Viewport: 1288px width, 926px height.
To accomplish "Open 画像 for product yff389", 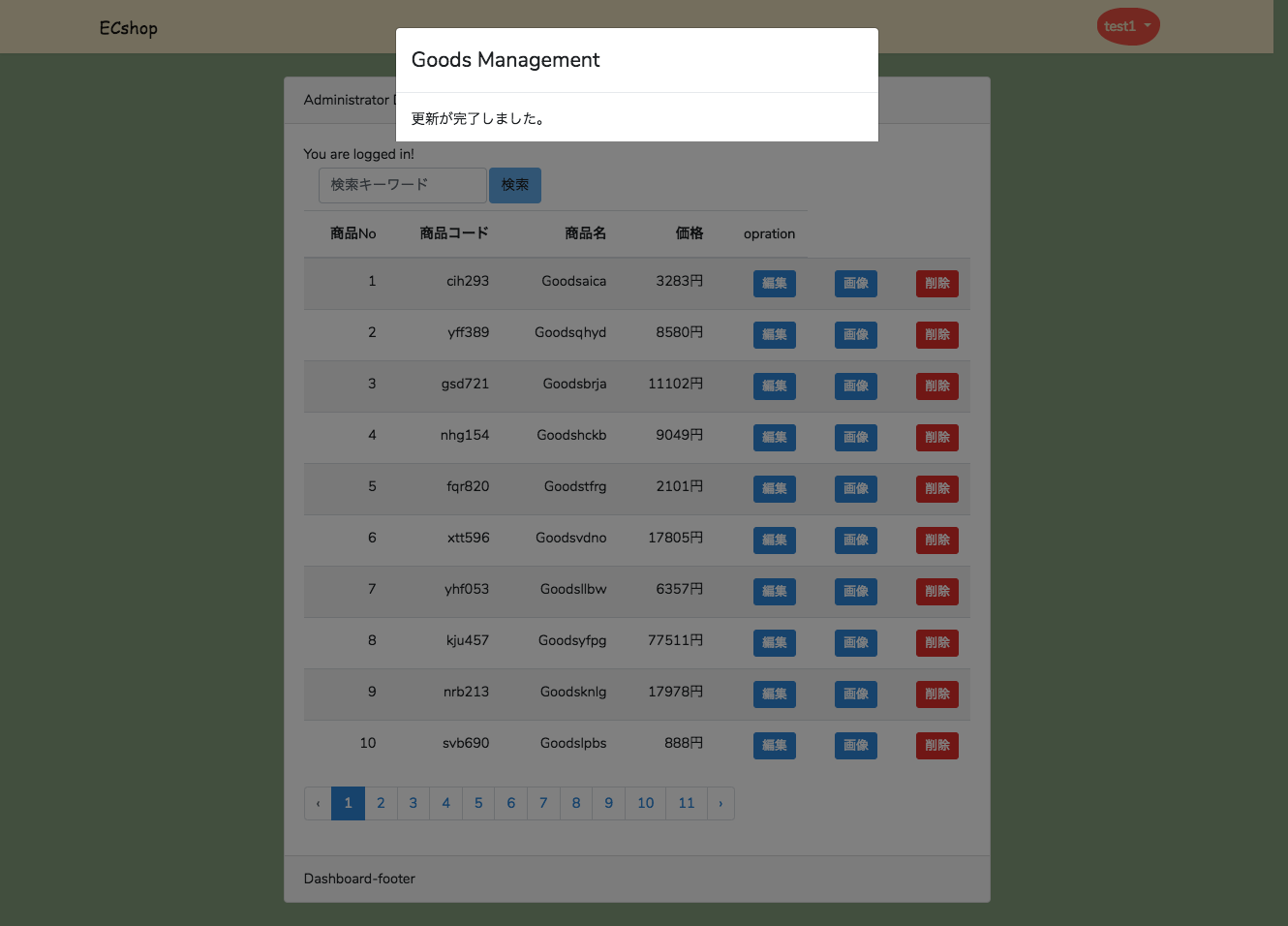I will coord(856,335).
